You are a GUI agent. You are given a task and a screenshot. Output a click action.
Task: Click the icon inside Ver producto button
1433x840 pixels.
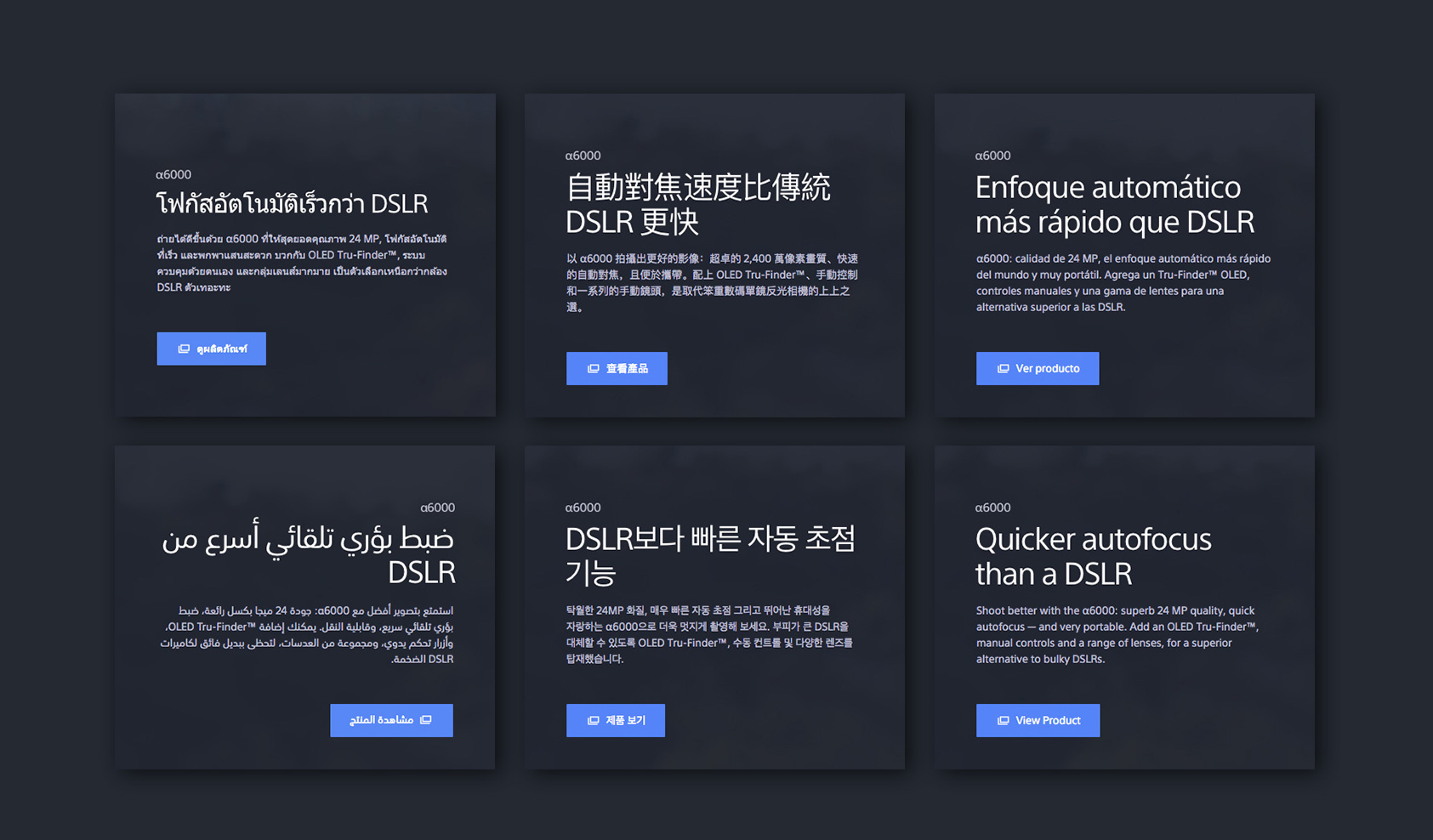click(x=1004, y=369)
